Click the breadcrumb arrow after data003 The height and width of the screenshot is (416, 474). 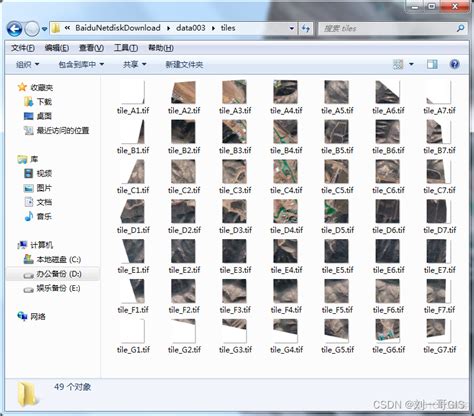click(213, 28)
